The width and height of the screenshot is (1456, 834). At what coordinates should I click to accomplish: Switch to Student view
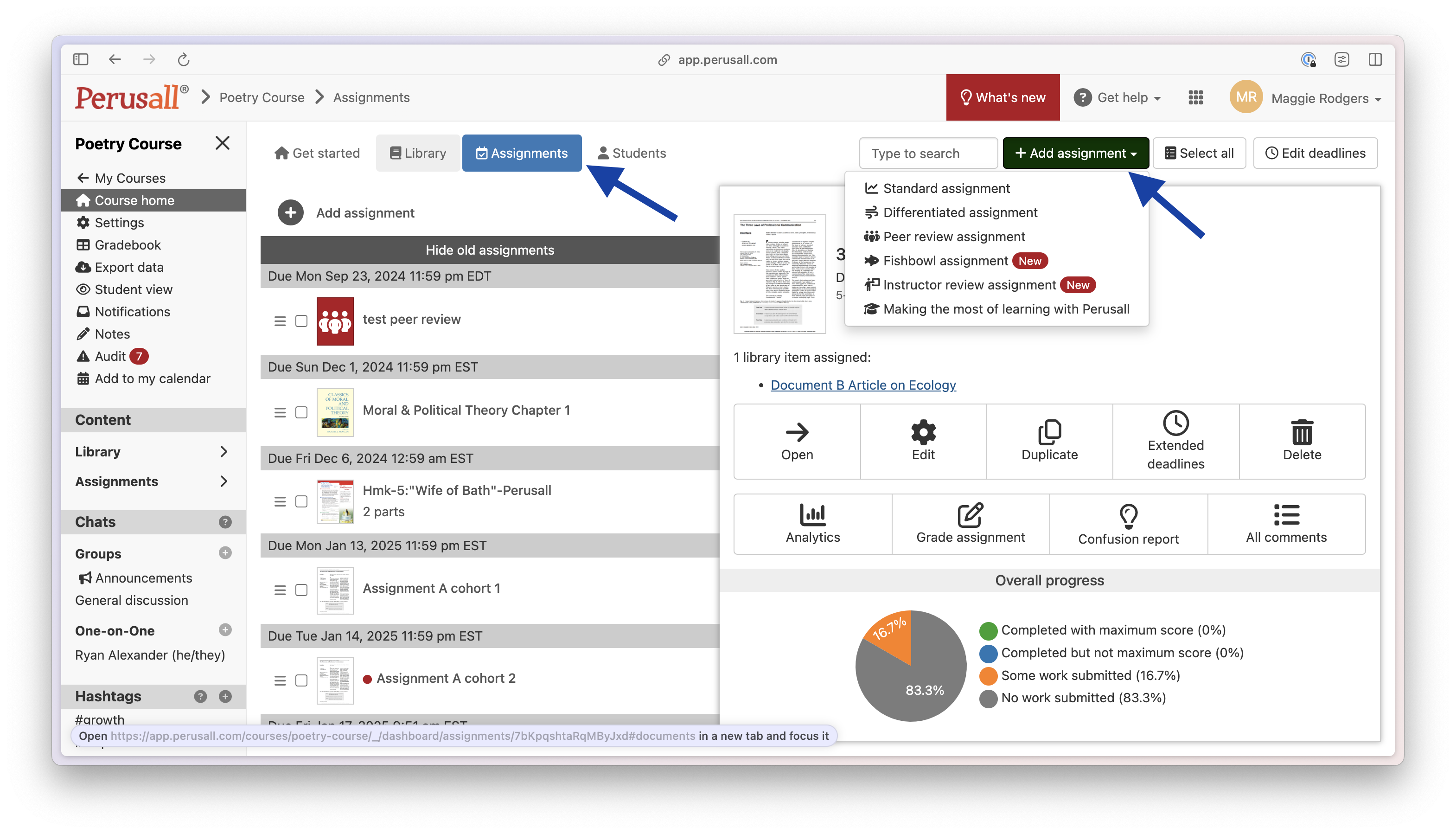click(134, 289)
